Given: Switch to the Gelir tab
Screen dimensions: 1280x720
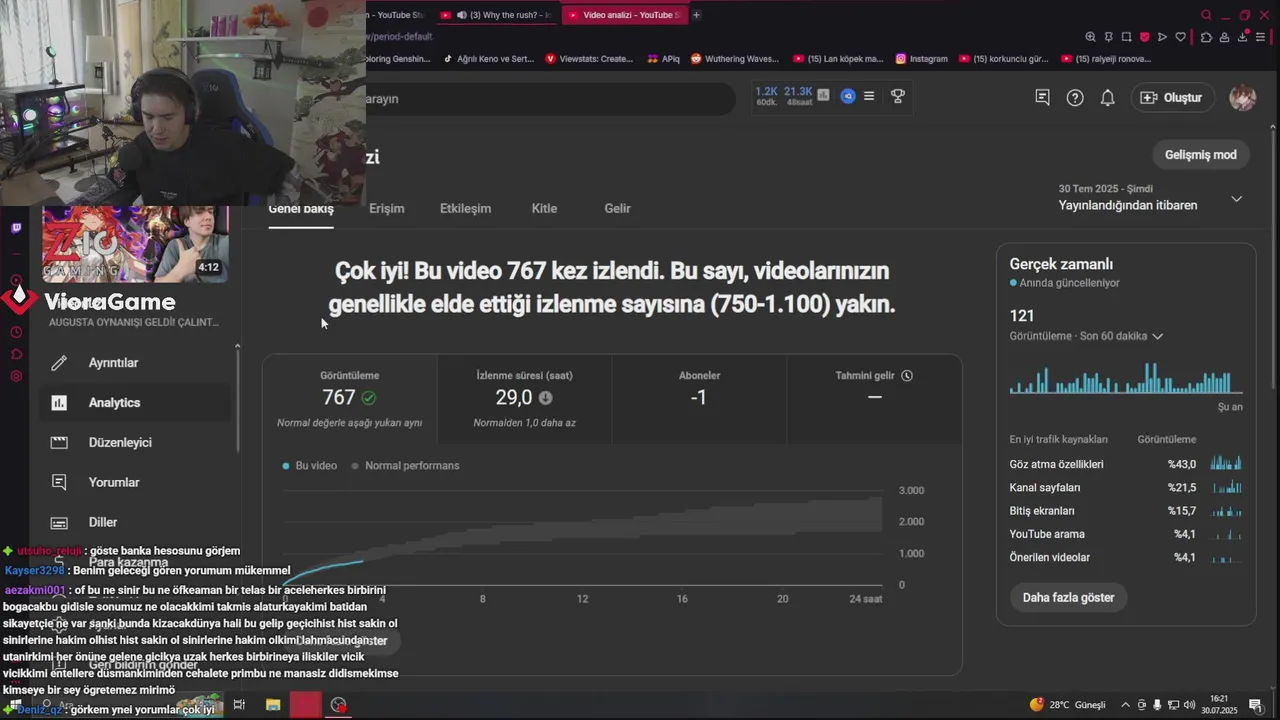Looking at the screenshot, I should 617,208.
